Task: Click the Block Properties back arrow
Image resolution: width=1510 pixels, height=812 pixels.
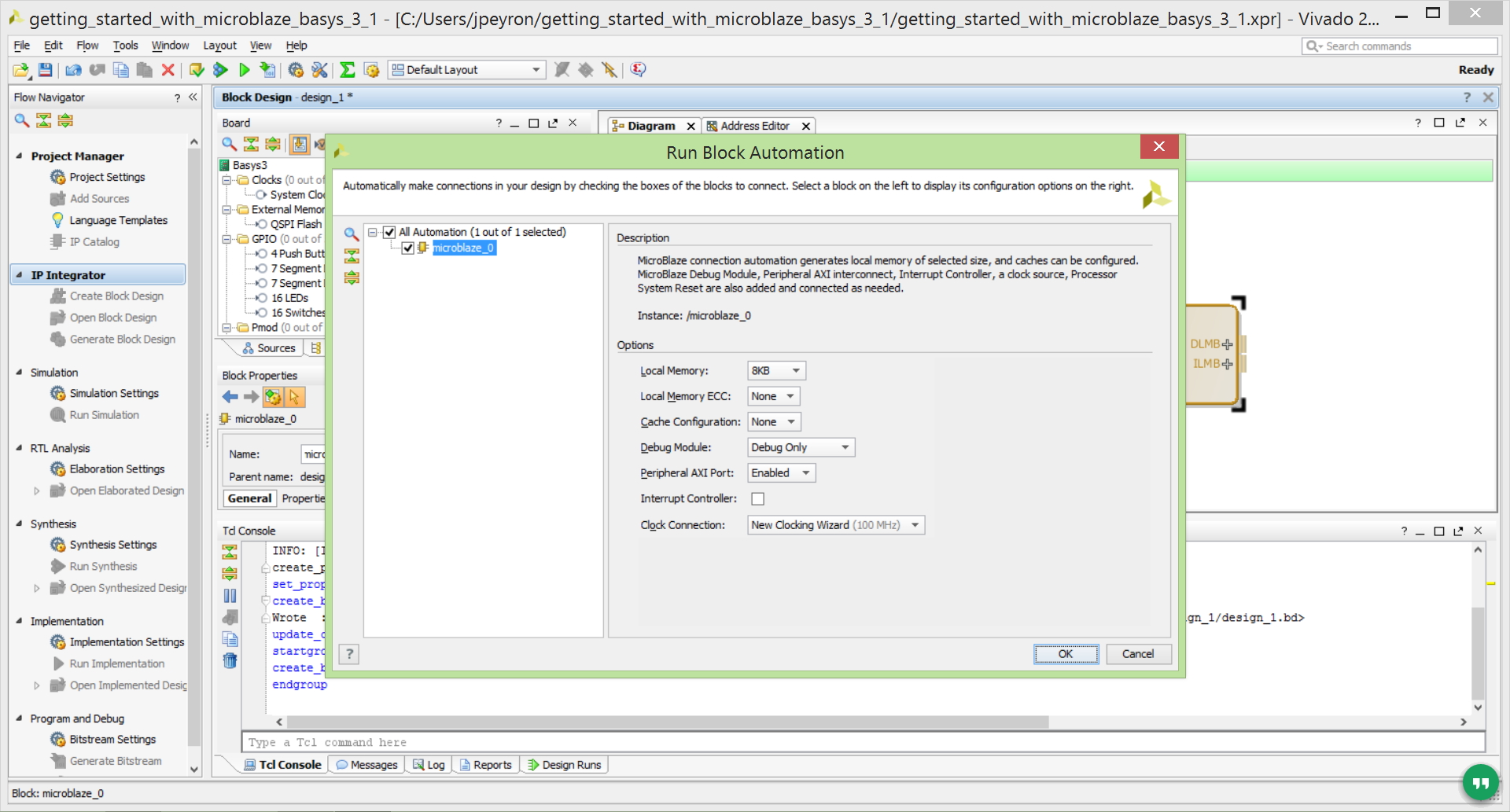Action: [x=230, y=397]
